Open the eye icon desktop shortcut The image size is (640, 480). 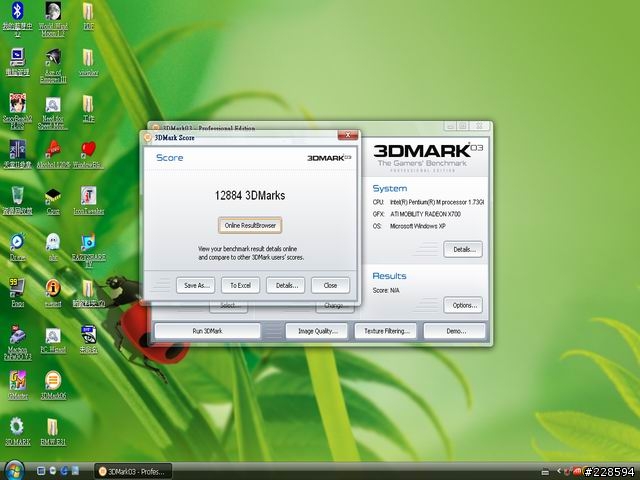(88, 339)
